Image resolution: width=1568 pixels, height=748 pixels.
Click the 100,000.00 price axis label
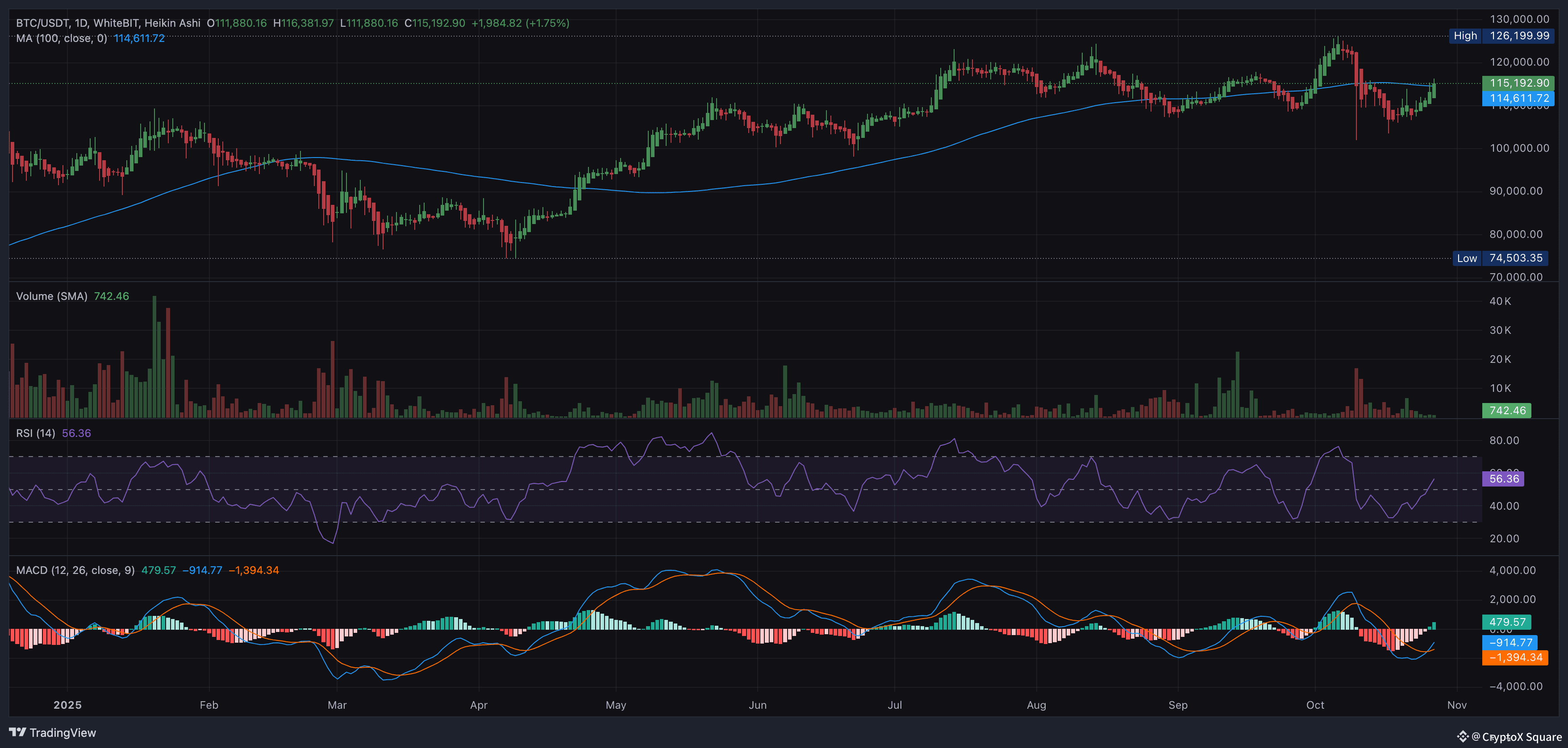1519,148
